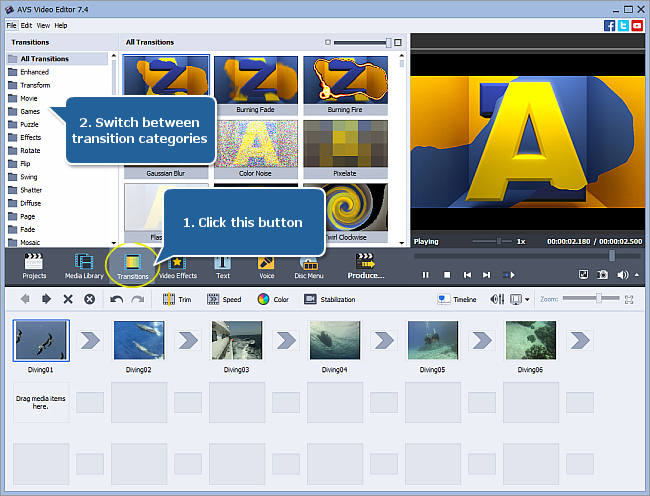The image size is (650, 496).
Task: Open the Trim tool
Action: [x=177, y=299]
